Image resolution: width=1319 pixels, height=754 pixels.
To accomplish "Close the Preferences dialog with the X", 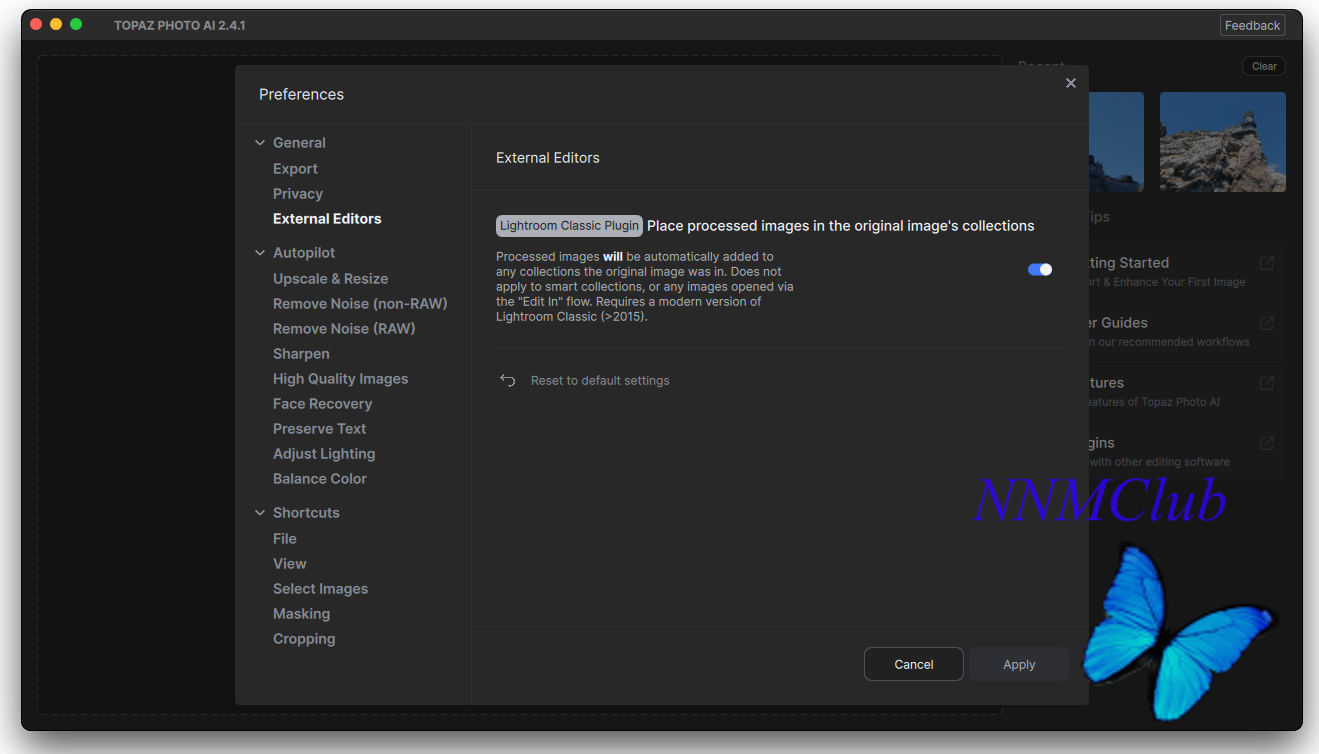I will coord(1070,83).
